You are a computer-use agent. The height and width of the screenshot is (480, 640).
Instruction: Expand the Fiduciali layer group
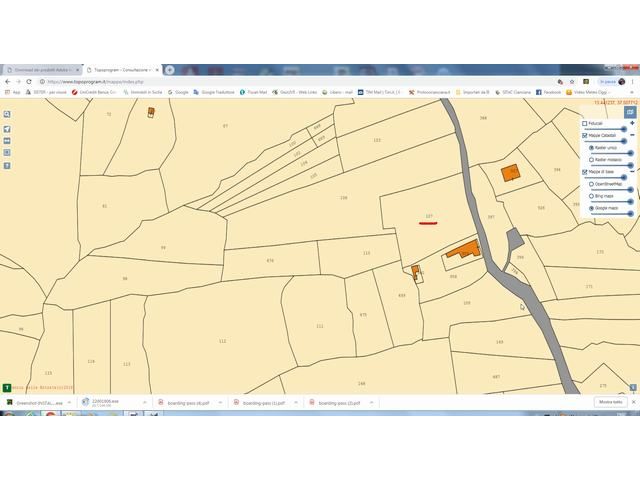[x=632, y=123]
